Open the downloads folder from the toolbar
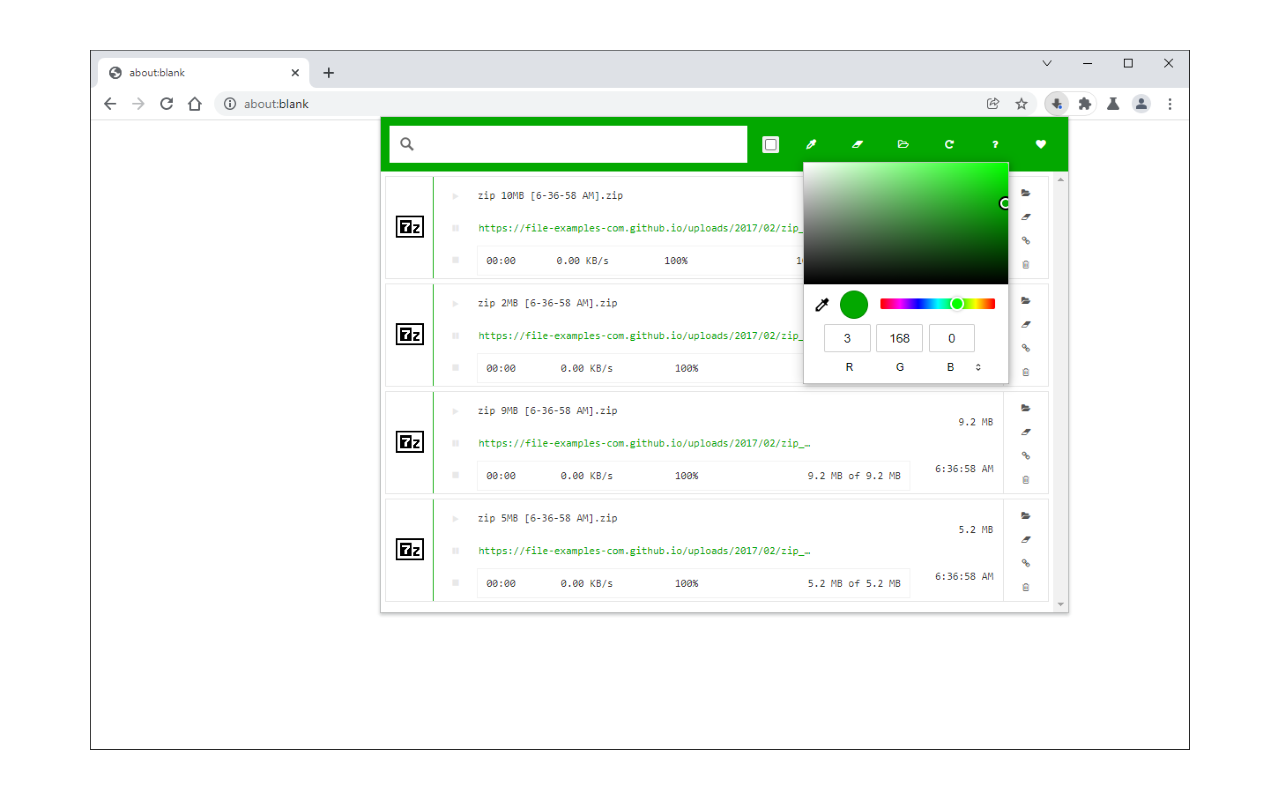 (x=903, y=144)
